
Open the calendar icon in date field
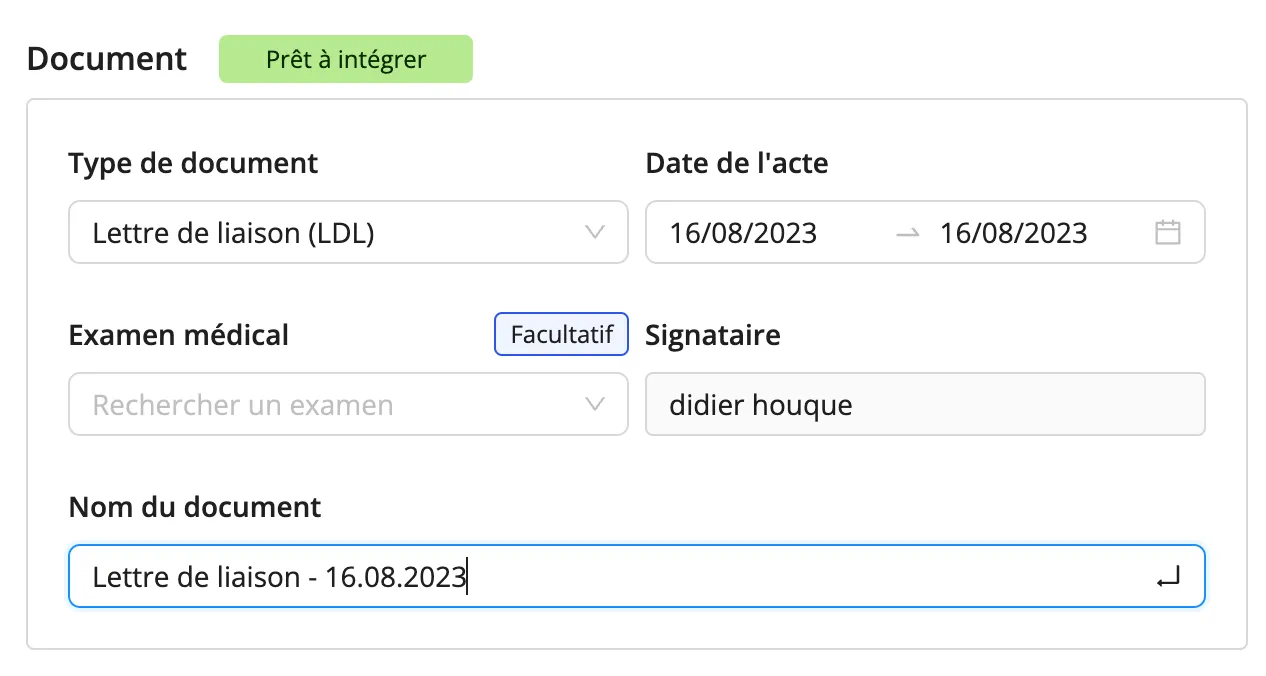pos(1168,233)
